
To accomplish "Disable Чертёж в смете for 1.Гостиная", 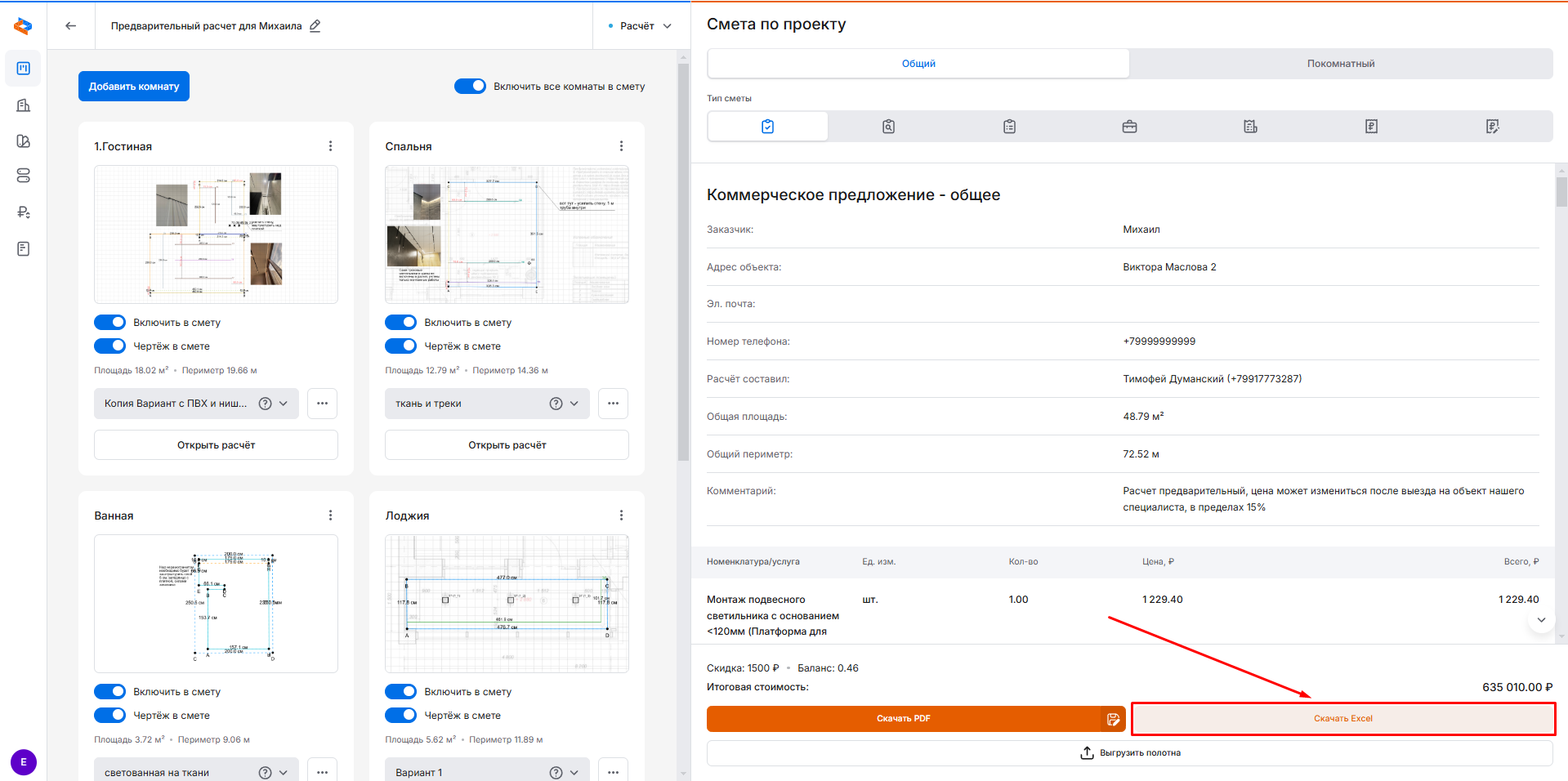I will pyautogui.click(x=110, y=346).
